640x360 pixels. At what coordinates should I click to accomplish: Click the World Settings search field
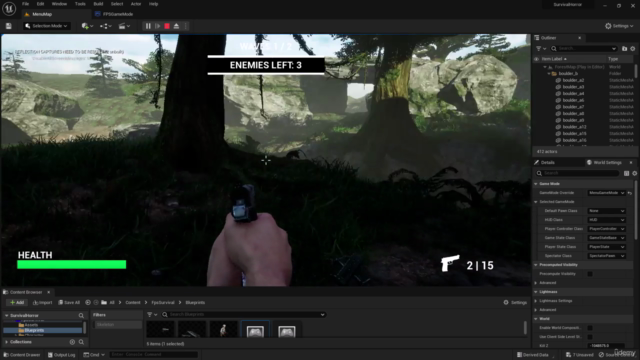(578, 173)
